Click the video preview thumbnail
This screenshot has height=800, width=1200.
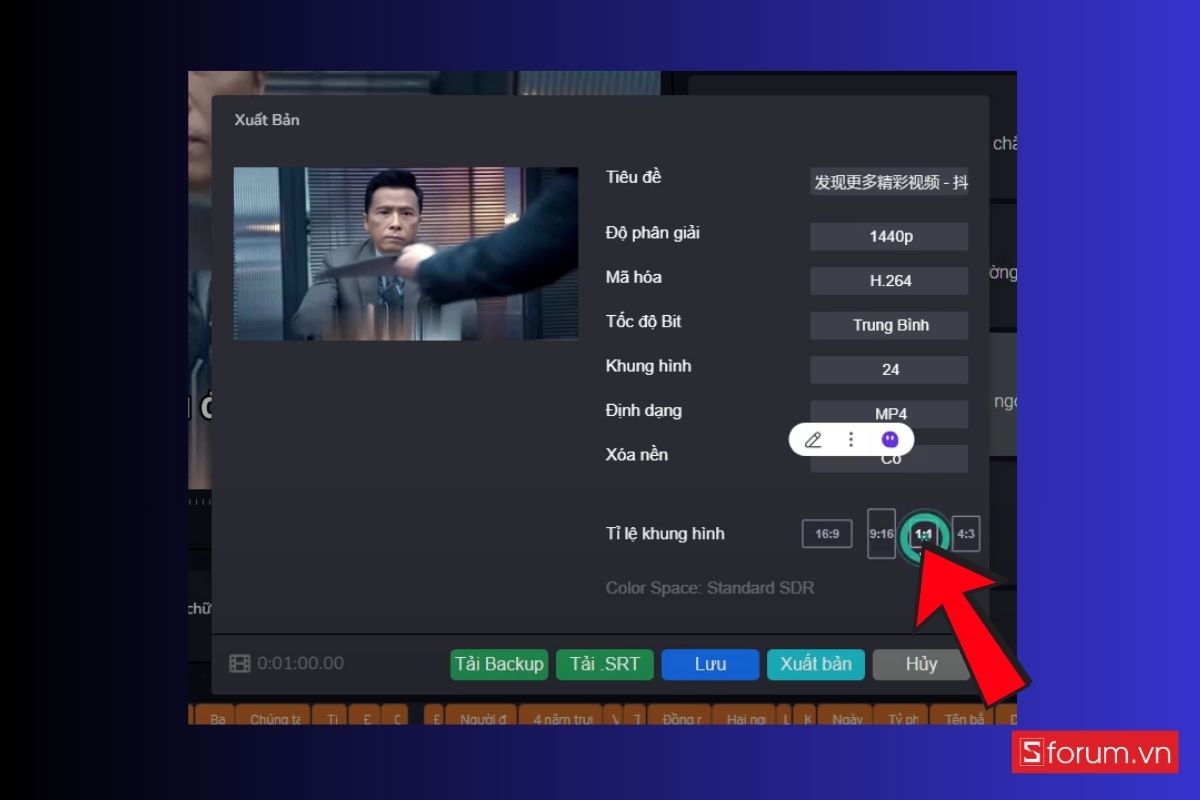point(406,254)
